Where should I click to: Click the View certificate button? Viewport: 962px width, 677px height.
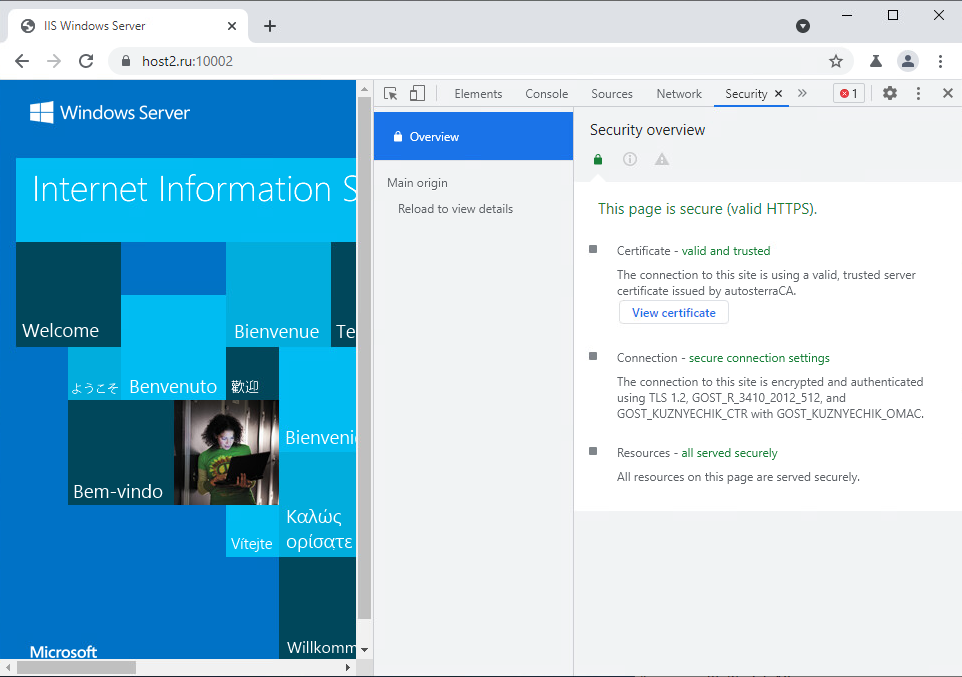pyautogui.click(x=674, y=312)
